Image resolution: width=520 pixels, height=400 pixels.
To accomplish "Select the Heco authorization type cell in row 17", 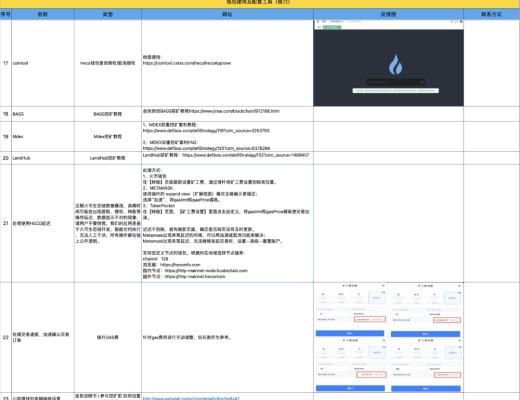I will click(108, 63).
